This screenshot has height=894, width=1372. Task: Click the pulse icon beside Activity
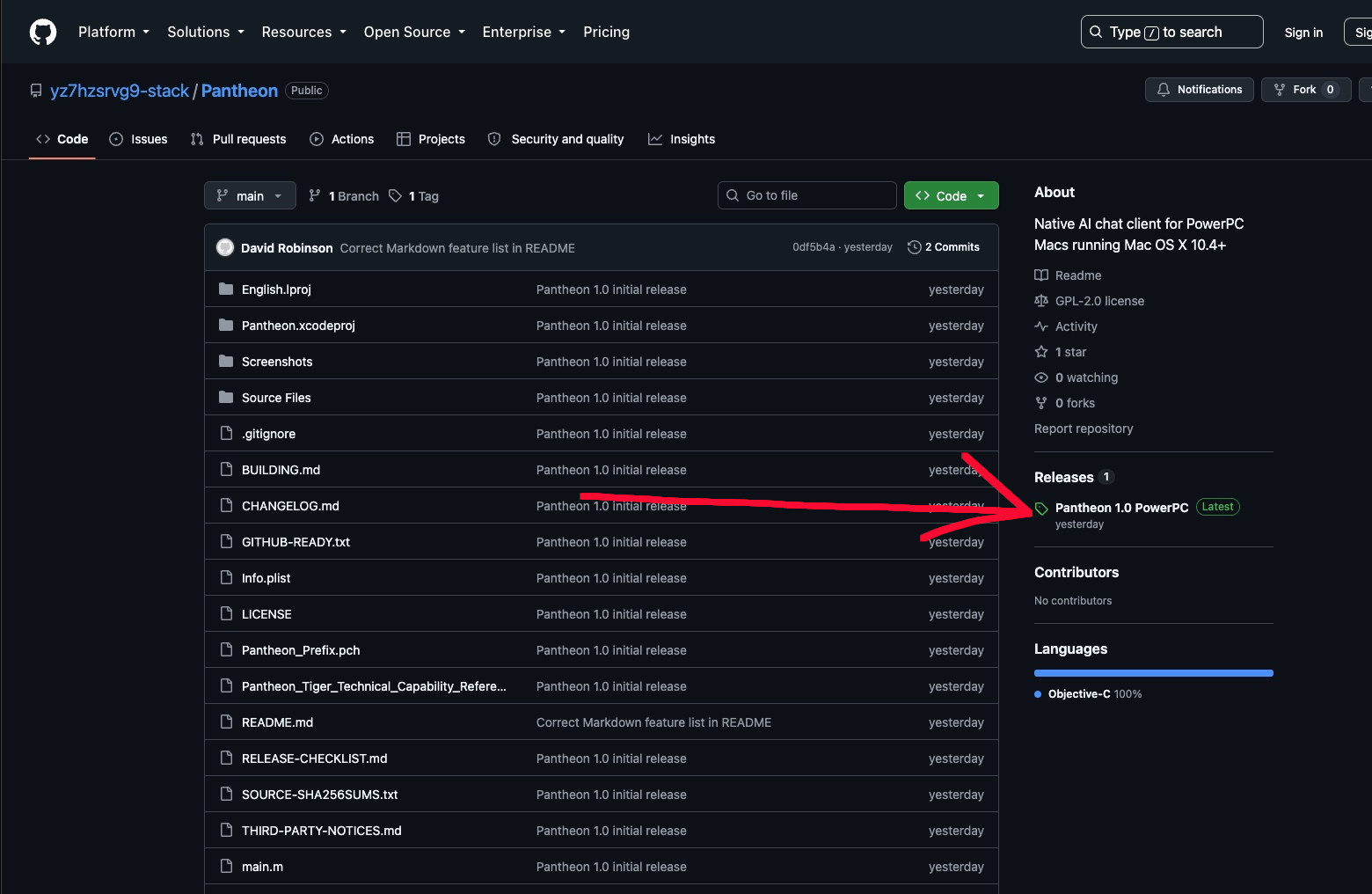click(x=1041, y=326)
